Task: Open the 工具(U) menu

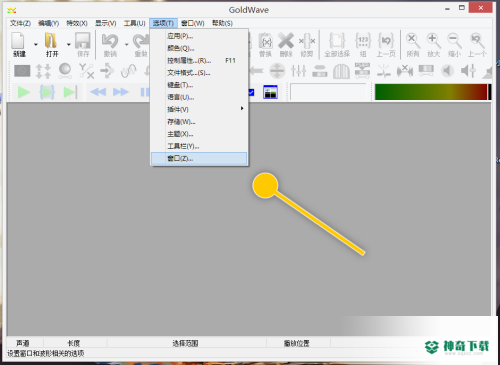Action: click(135, 23)
